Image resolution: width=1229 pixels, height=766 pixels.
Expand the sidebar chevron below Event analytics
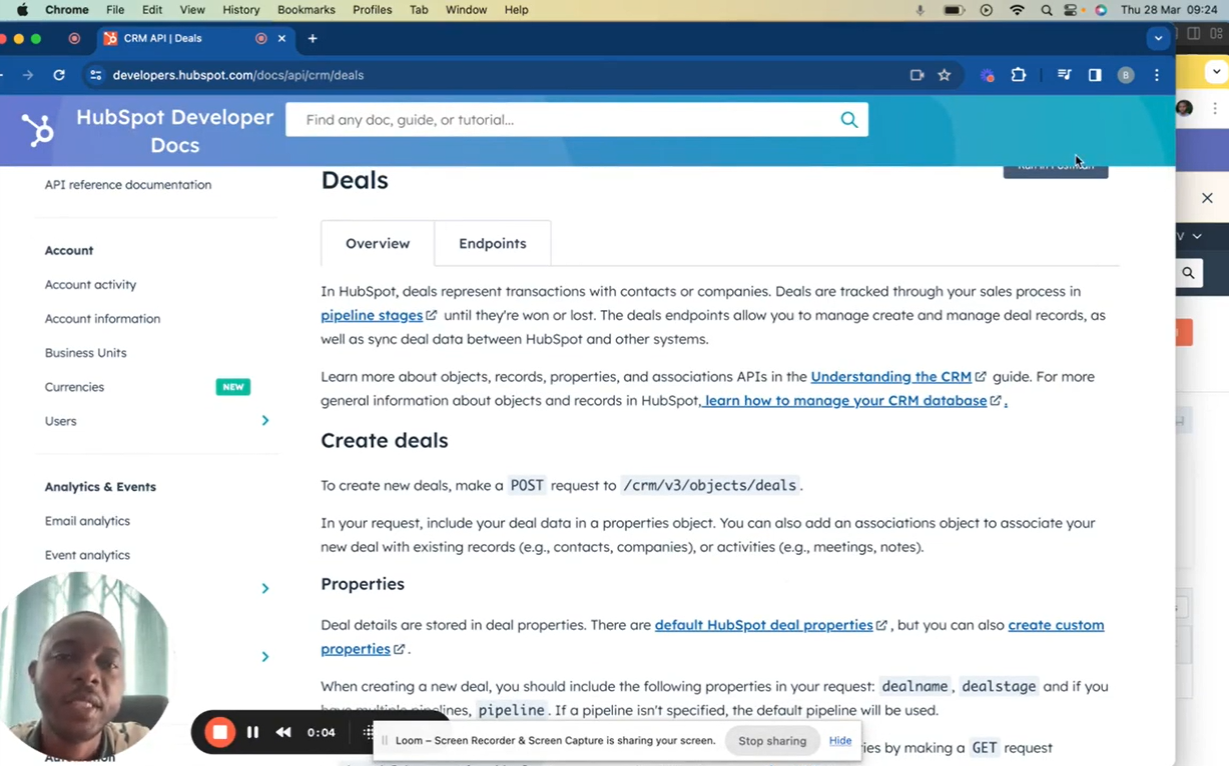265,588
